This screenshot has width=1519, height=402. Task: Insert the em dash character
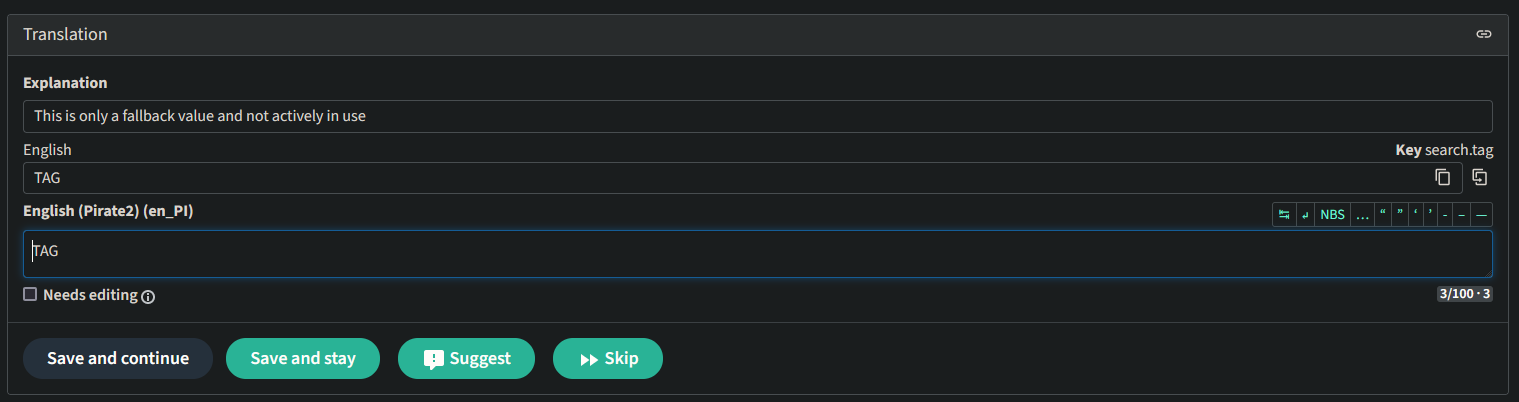(1481, 214)
